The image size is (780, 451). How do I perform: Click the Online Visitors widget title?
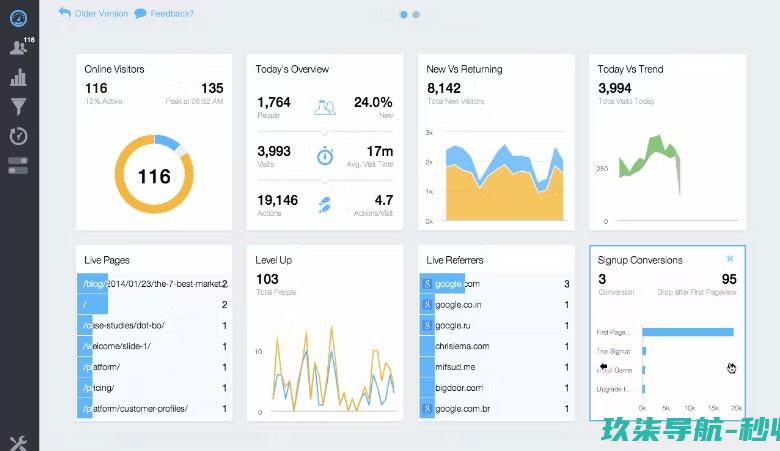114,69
